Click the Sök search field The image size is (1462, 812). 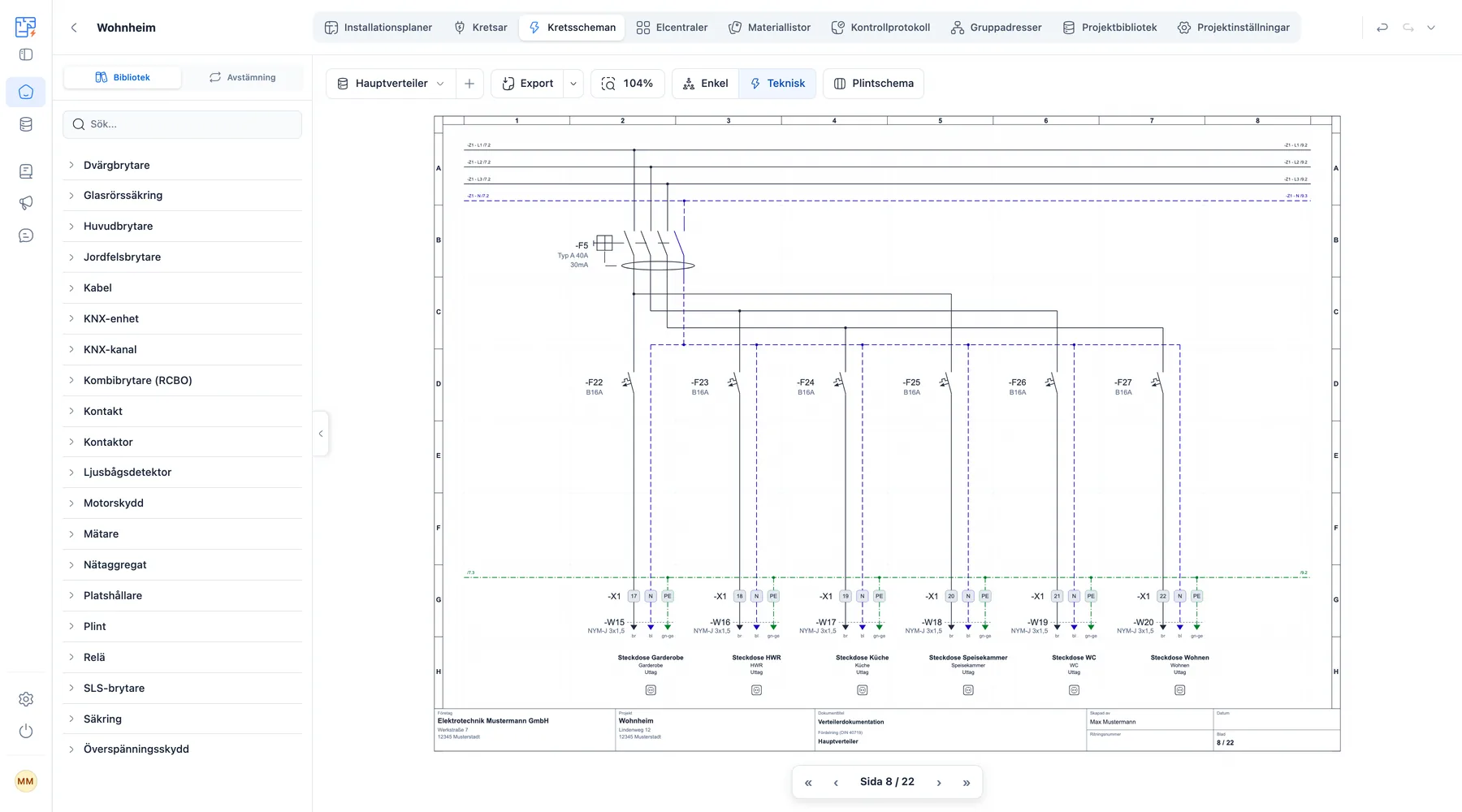(182, 124)
